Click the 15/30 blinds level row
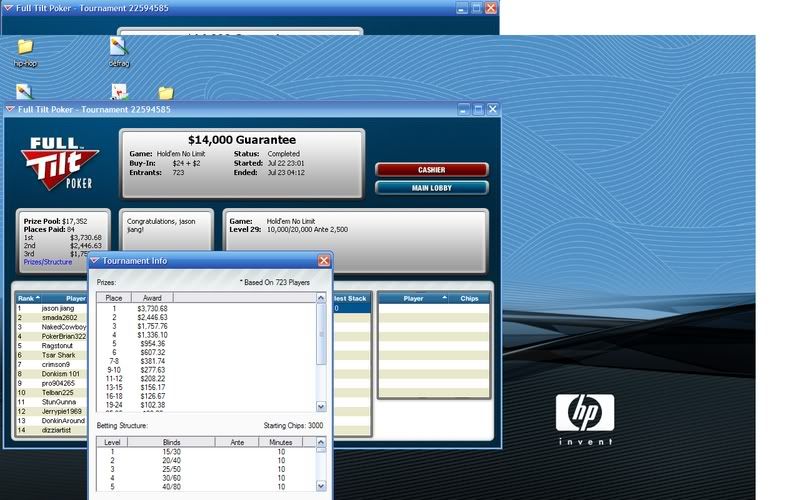The width and height of the screenshot is (800, 500). 207,452
